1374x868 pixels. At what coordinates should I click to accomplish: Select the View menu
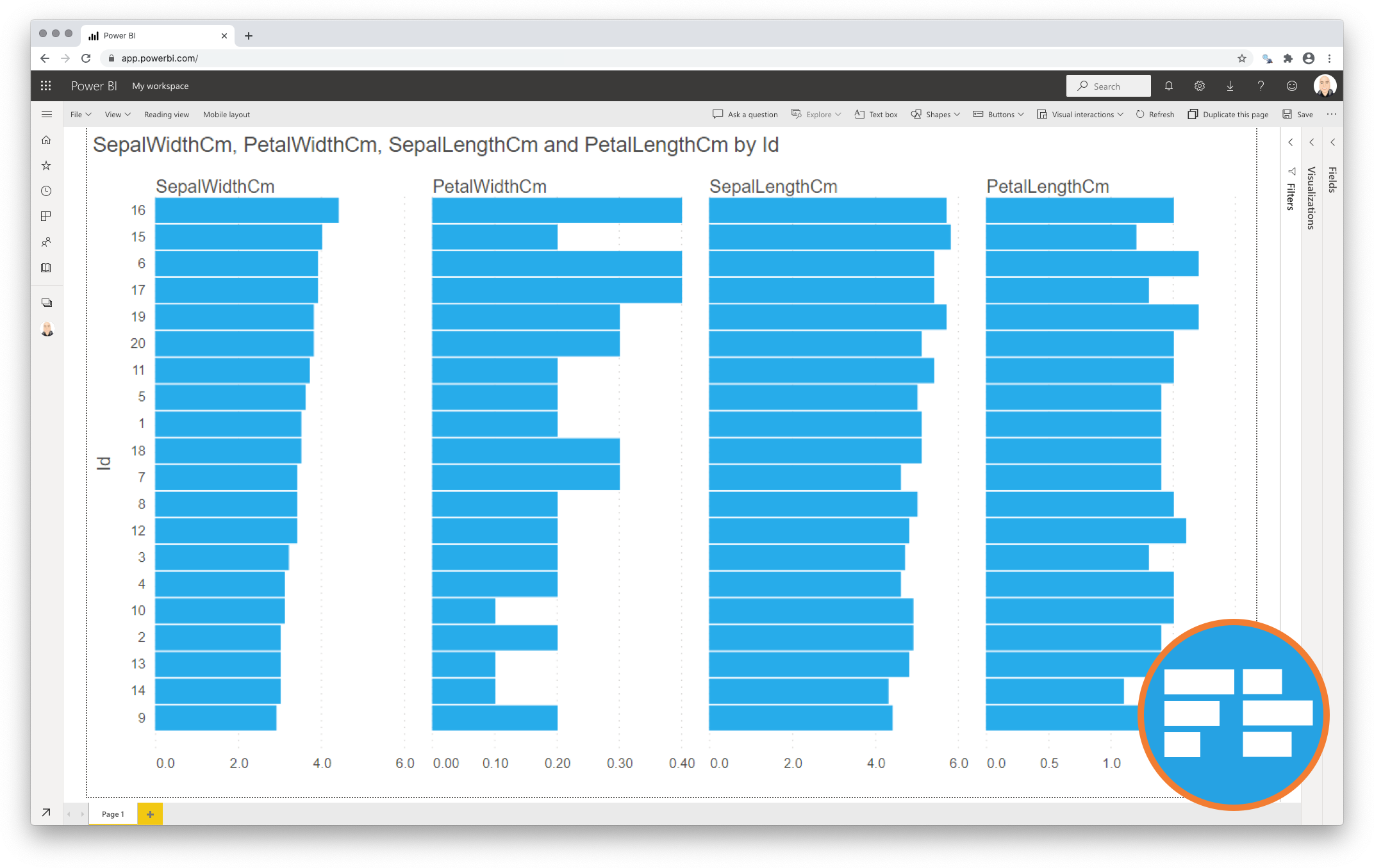pos(116,114)
